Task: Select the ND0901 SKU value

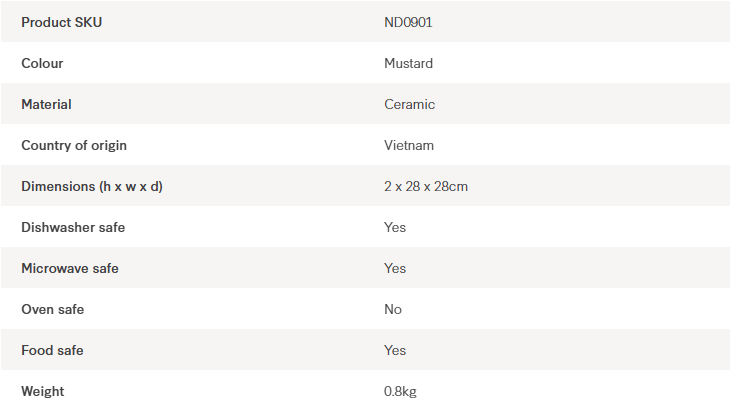Action: pos(408,22)
